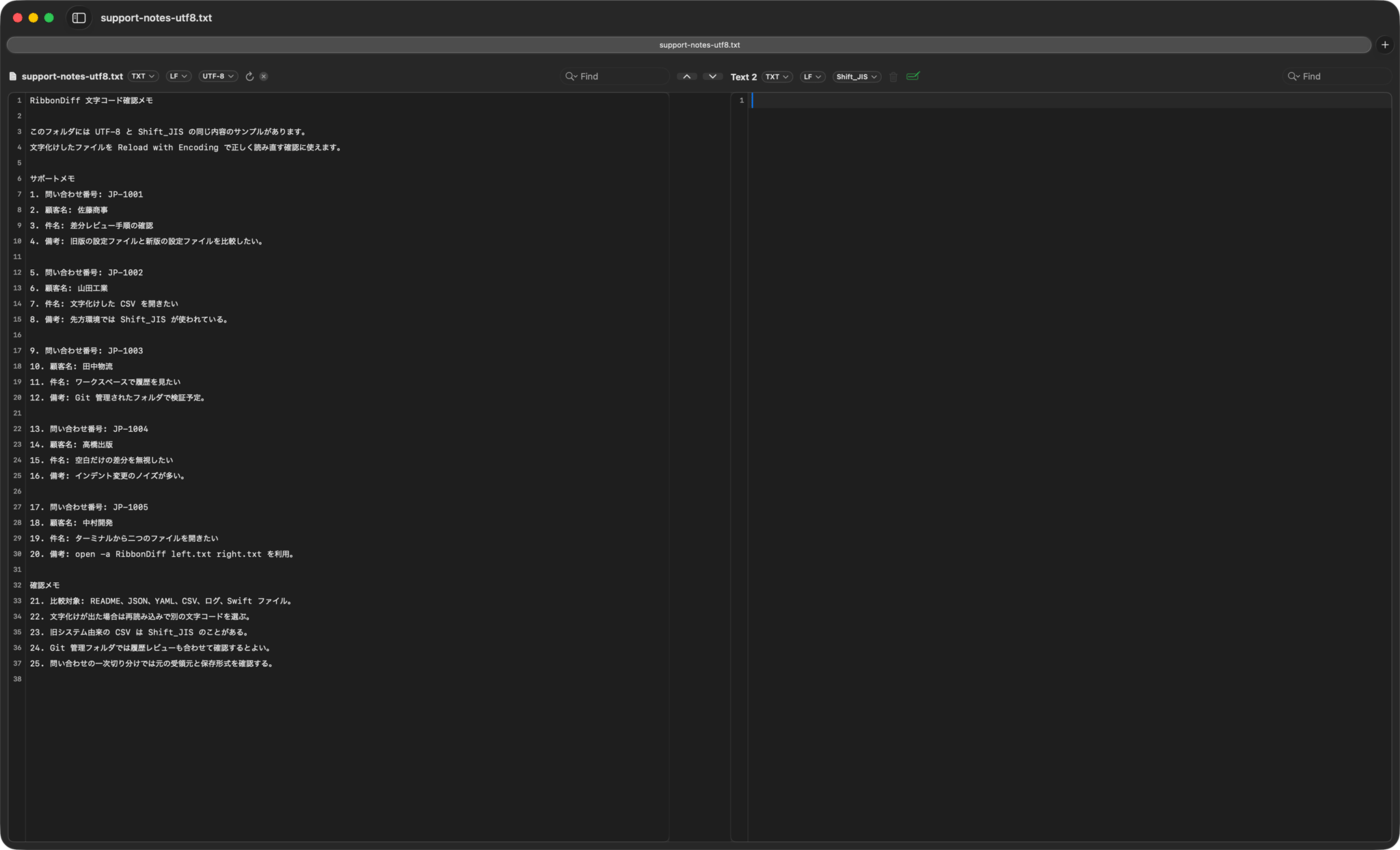Click the line '顧客名: 中村開発'
1400x850 pixels.
tap(72, 523)
